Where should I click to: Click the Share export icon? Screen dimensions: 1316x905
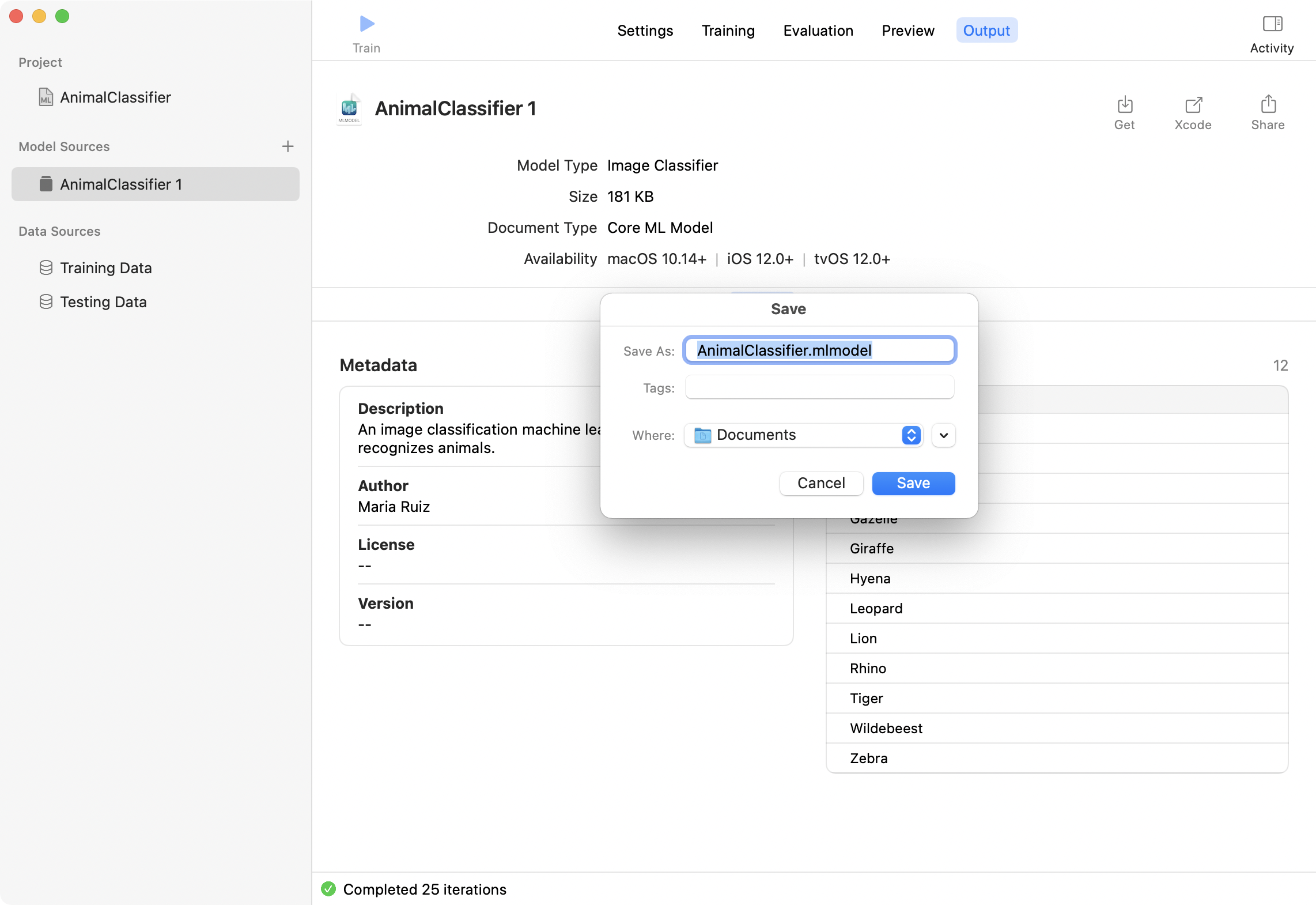click(1268, 105)
